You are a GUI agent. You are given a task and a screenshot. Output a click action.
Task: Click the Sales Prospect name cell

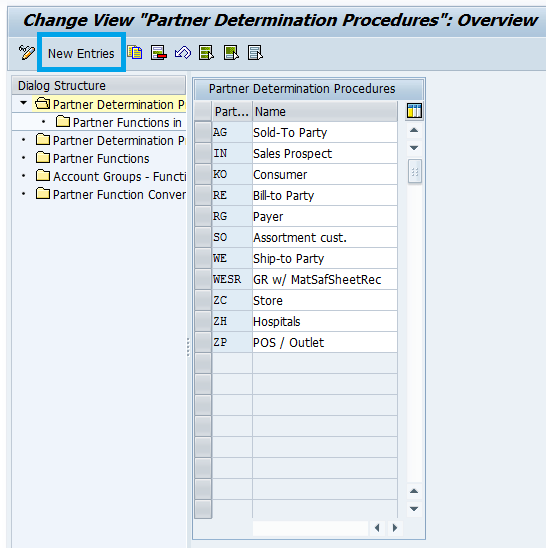[x=325, y=153]
